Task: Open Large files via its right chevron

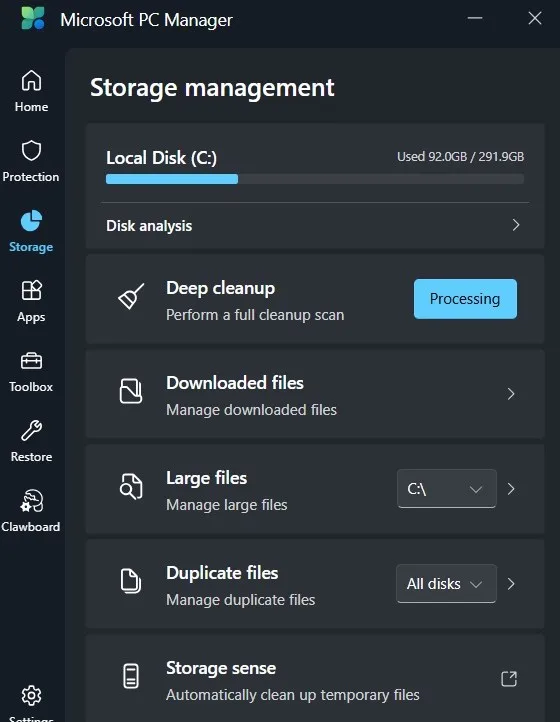Action: tap(511, 489)
